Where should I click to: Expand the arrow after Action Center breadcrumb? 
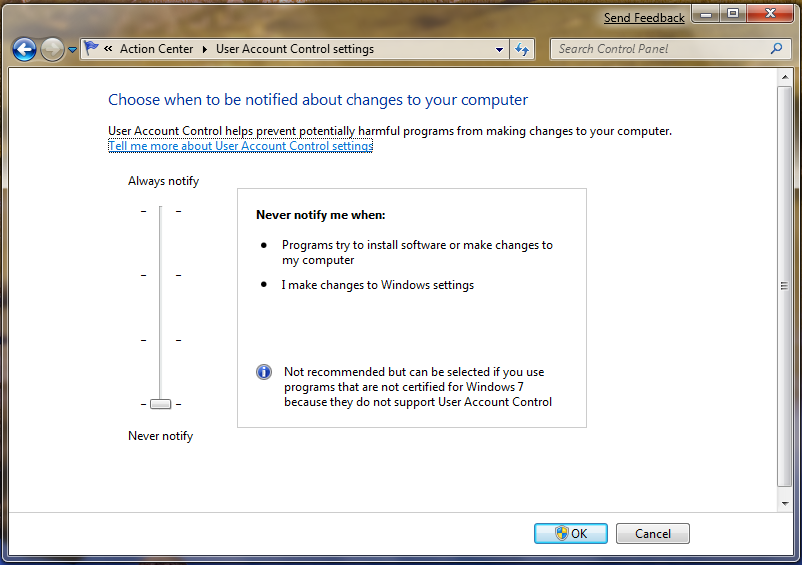click(x=206, y=49)
